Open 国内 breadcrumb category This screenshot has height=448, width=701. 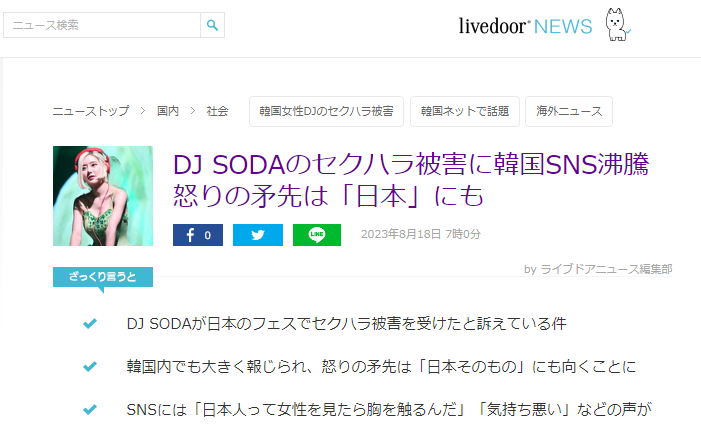click(x=168, y=111)
